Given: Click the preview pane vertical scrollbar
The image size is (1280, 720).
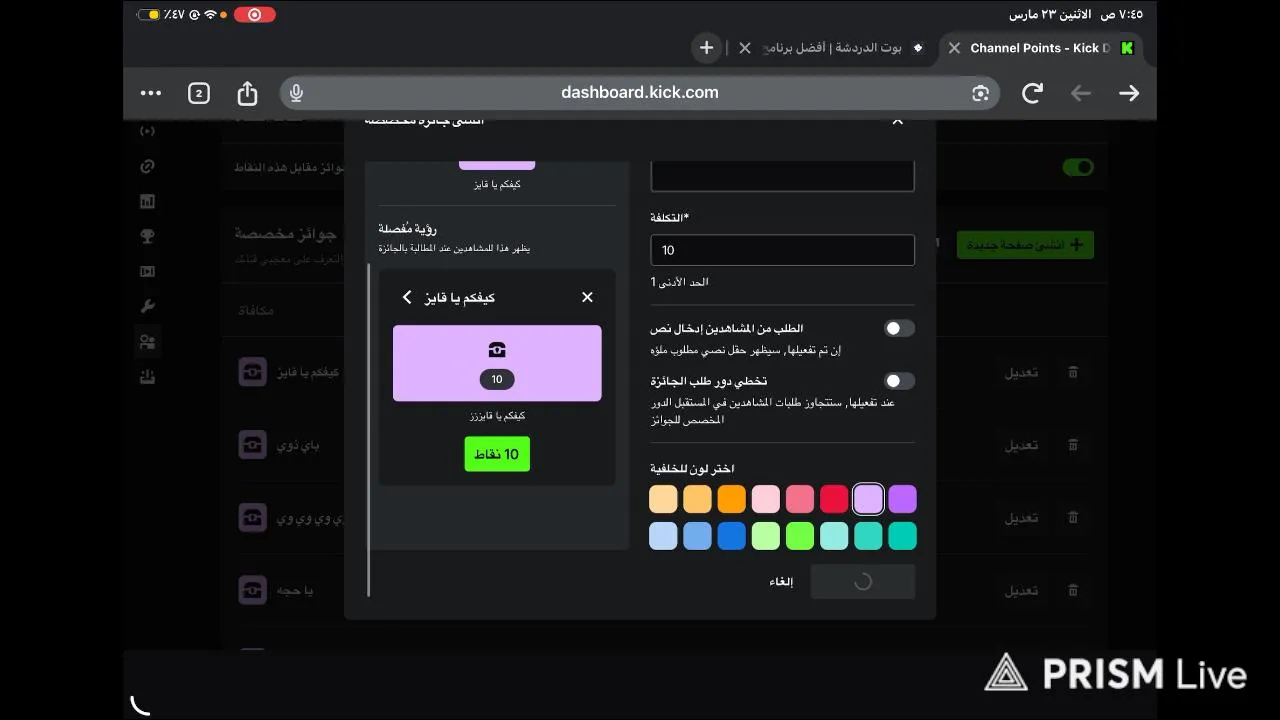Looking at the screenshot, I should click(x=369, y=430).
